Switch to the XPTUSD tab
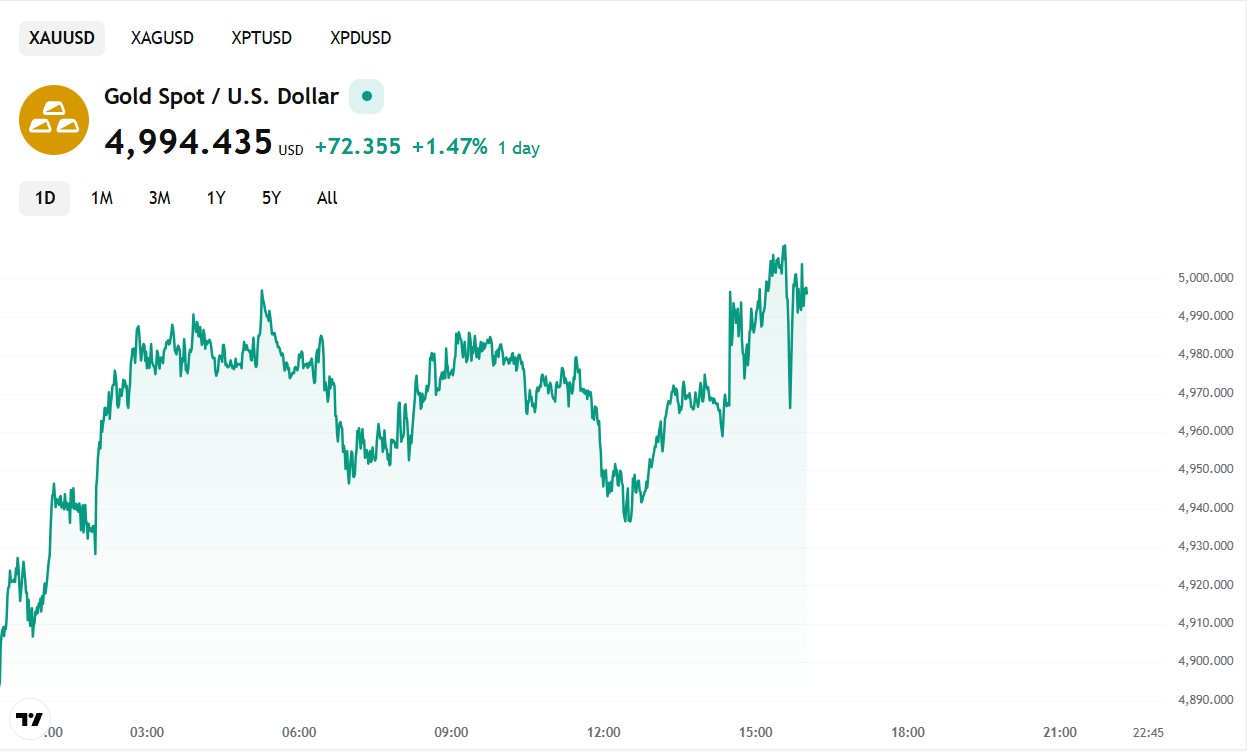The height and width of the screenshot is (752, 1247). coord(261,37)
